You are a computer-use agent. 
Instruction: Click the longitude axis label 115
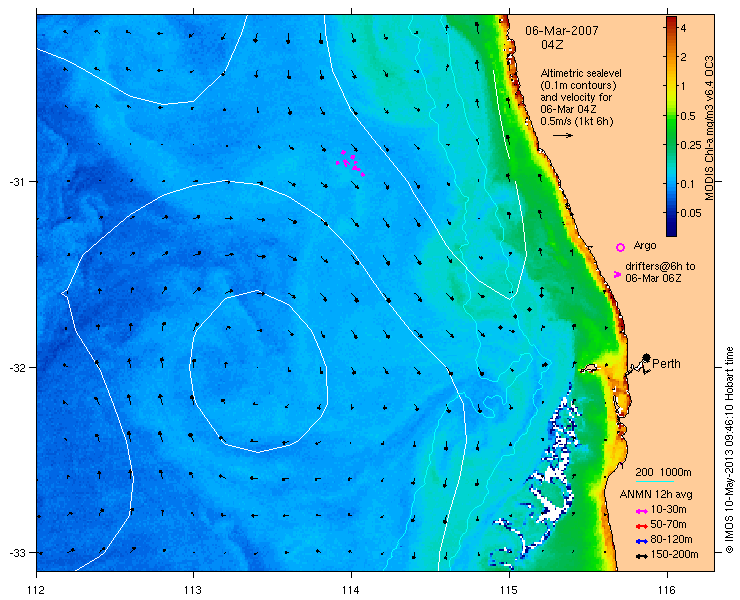(509, 590)
